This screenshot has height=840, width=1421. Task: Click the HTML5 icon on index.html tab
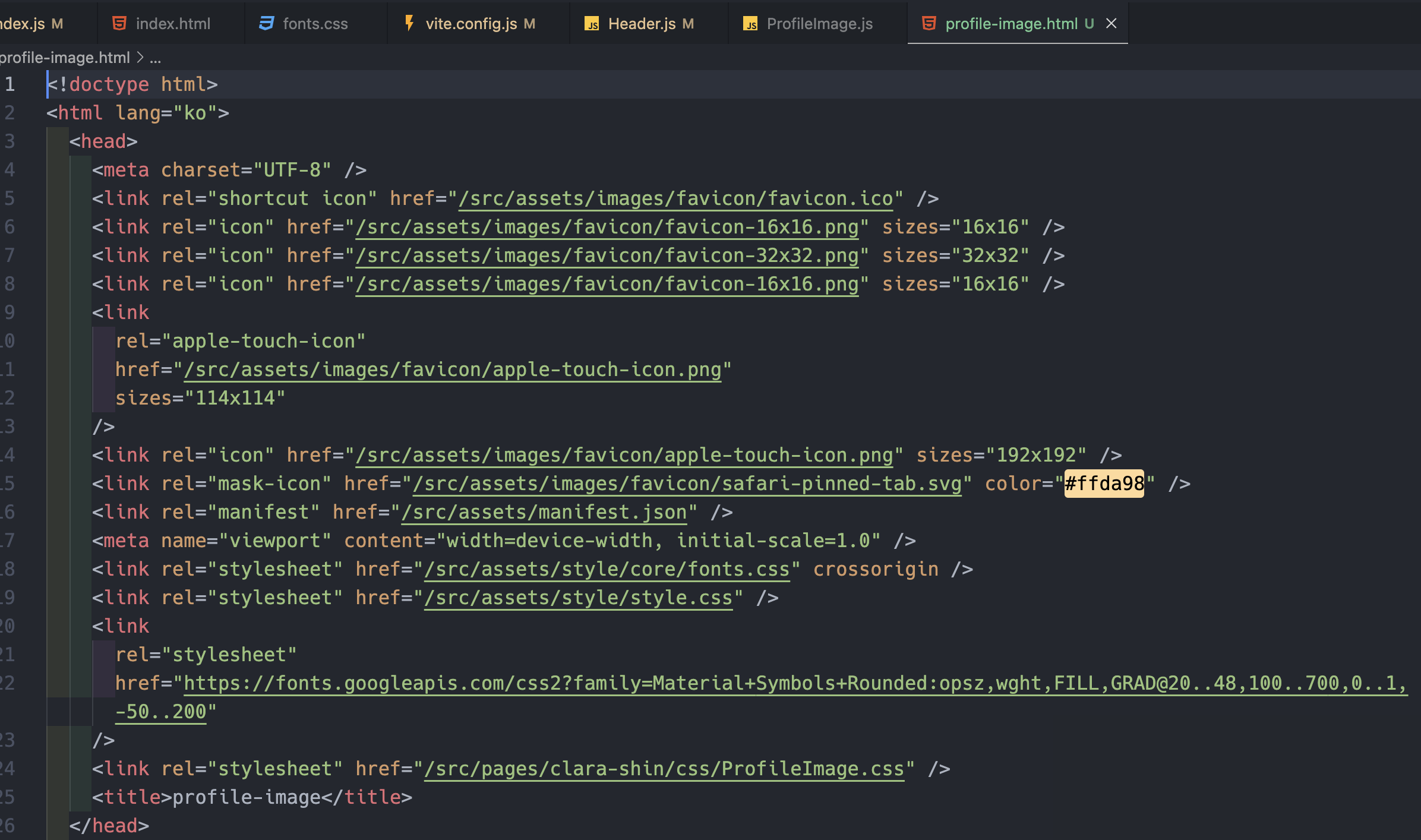[x=119, y=23]
